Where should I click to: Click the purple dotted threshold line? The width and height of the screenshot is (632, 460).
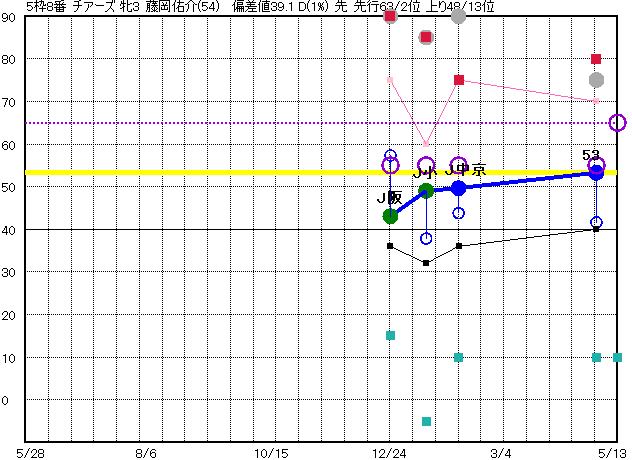(200, 123)
